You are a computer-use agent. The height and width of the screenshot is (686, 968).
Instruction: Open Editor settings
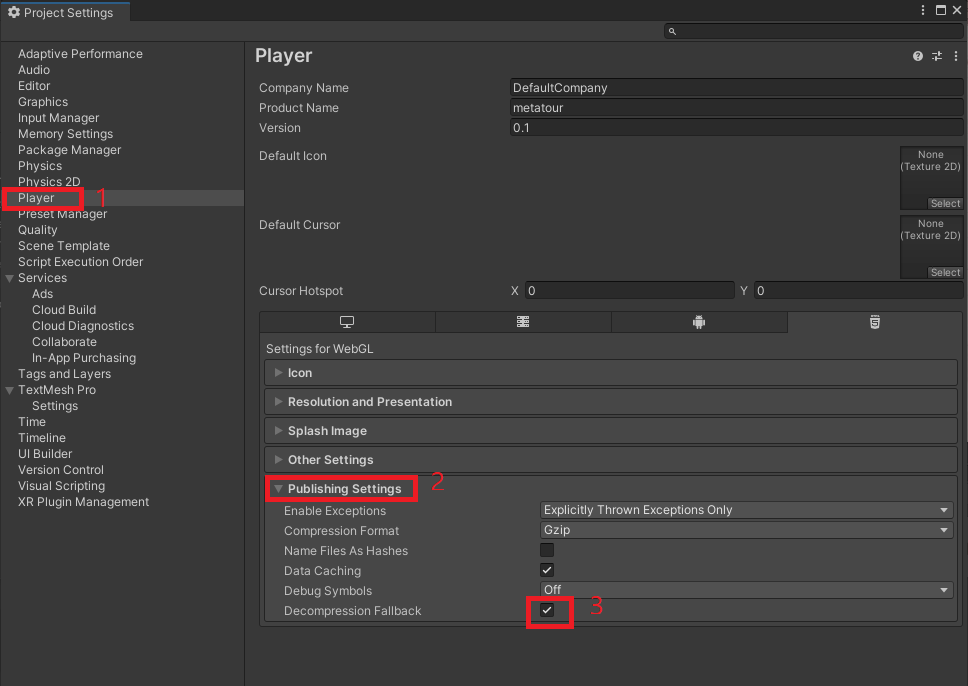34,86
